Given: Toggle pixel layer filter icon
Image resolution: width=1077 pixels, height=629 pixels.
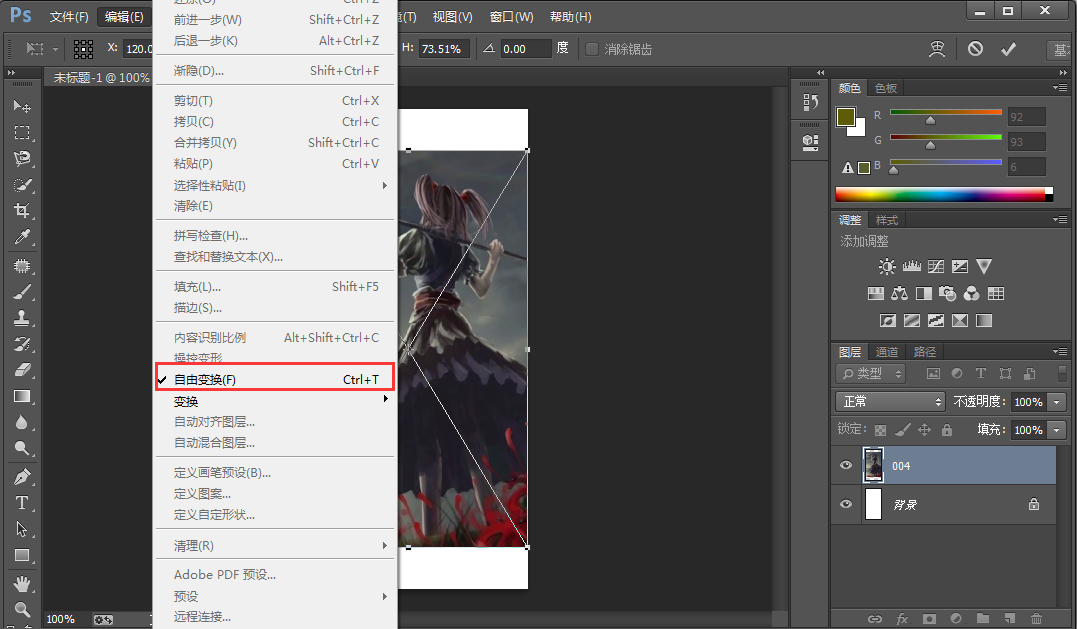Looking at the screenshot, I should 933,374.
